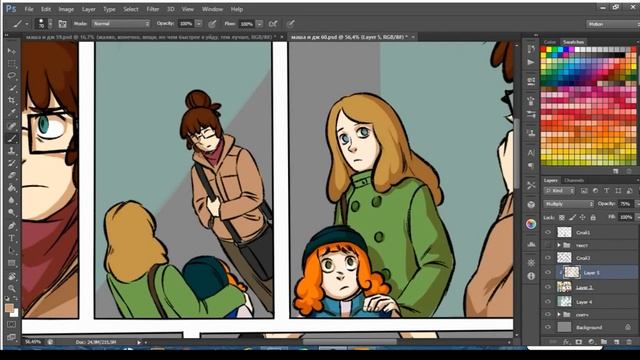Select the Healing Brush tool
640x360 pixels.
pos(11,126)
